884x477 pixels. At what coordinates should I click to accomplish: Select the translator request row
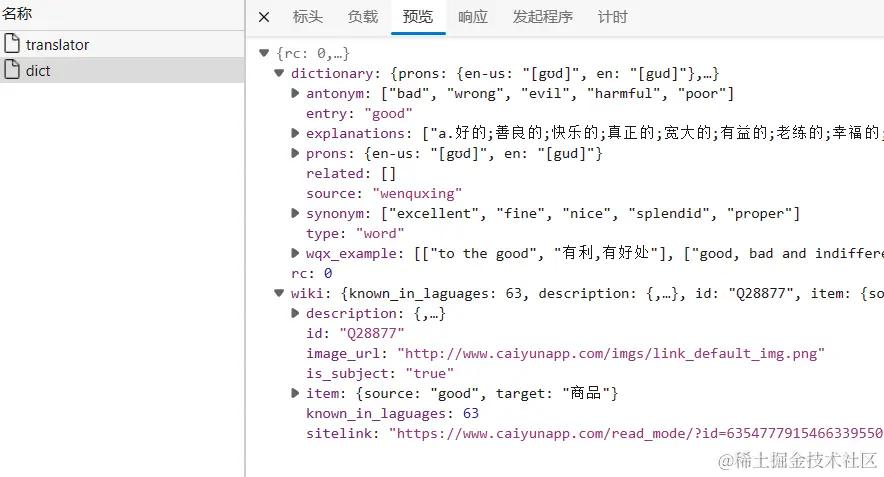(x=122, y=44)
